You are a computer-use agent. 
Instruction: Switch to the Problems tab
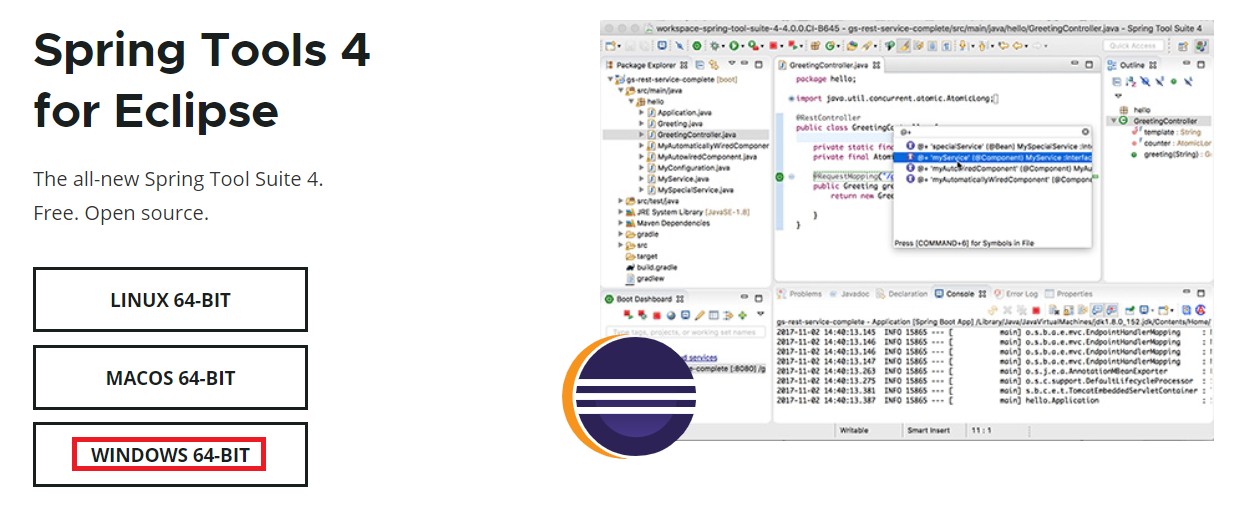800,293
